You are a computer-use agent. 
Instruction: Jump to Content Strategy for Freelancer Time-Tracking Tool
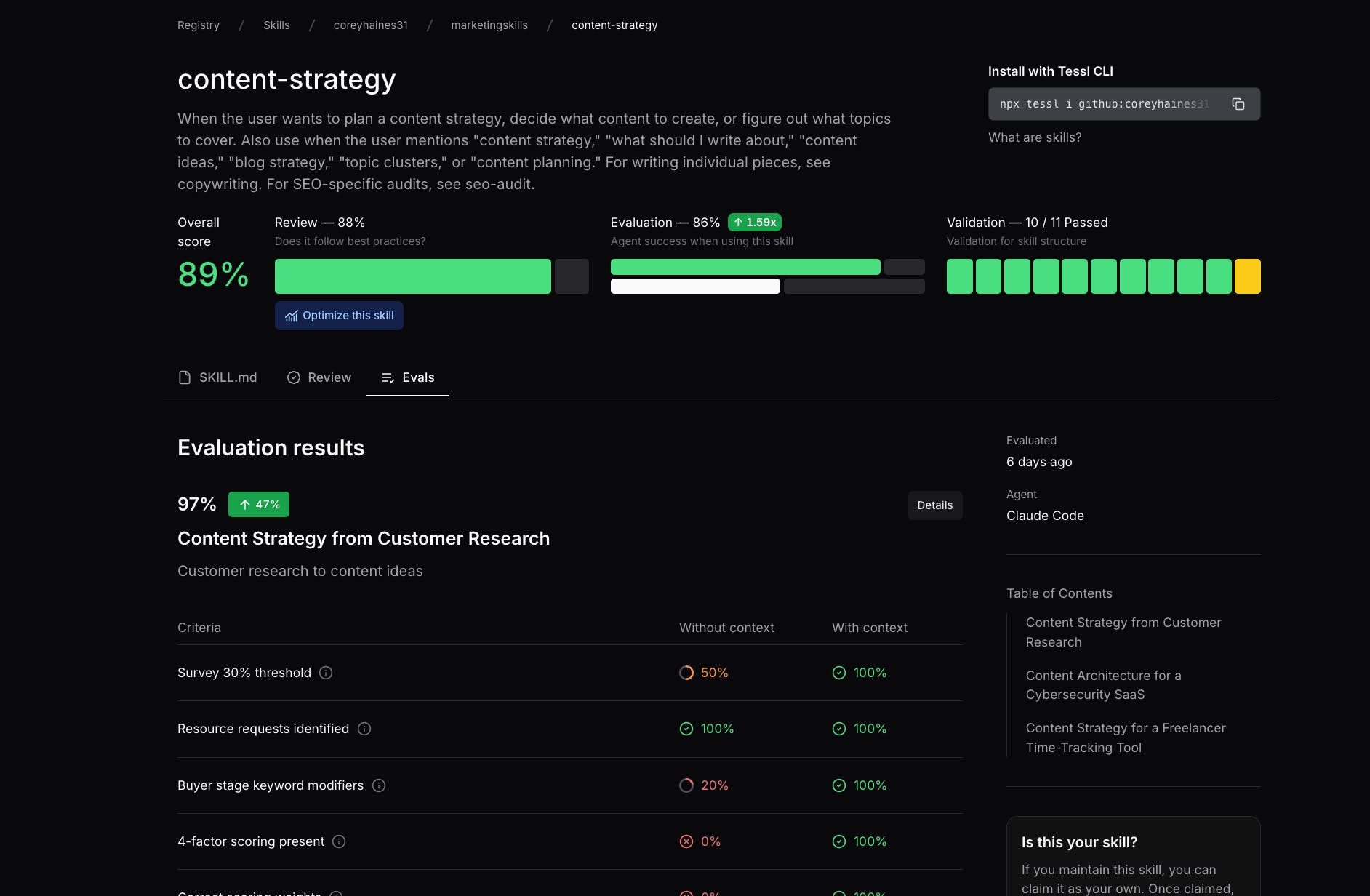[x=1126, y=737]
